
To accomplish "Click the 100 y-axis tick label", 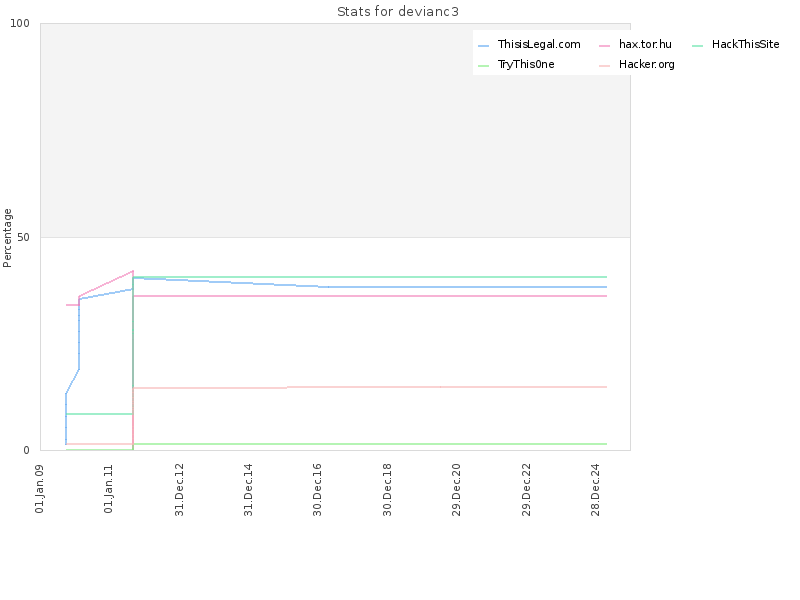I will click(x=20, y=23).
